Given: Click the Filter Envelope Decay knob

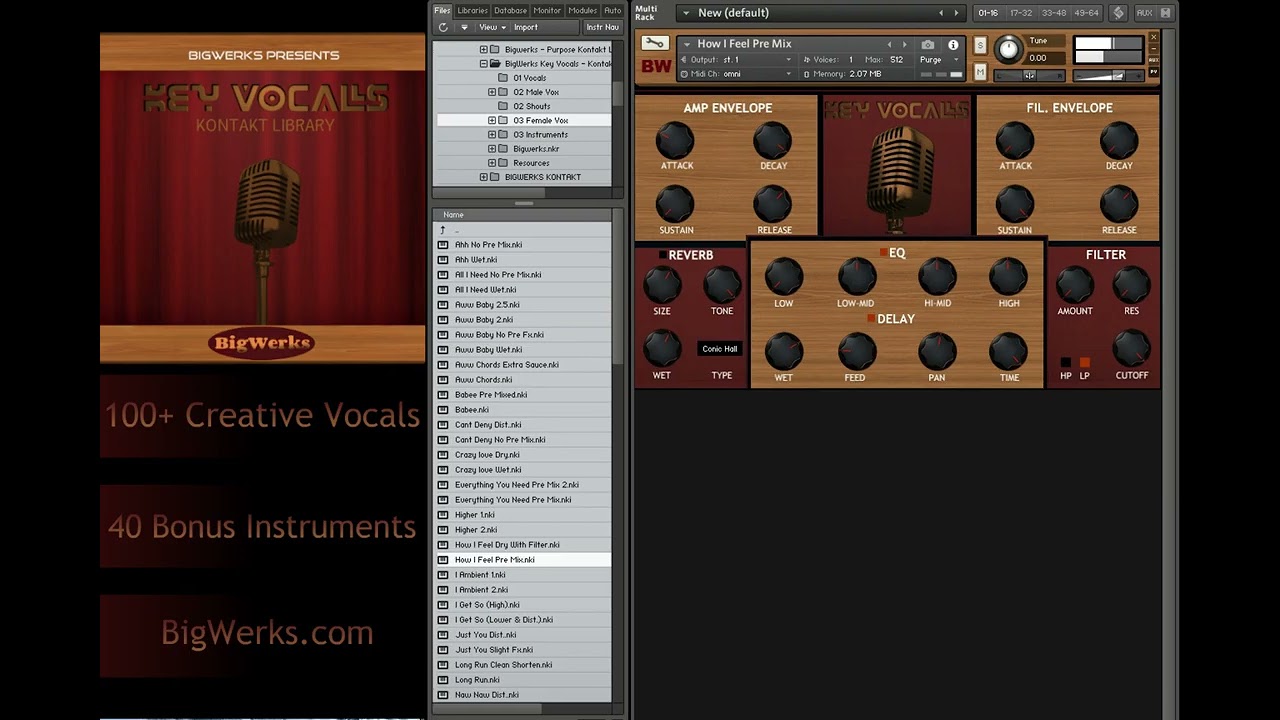Looking at the screenshot, I should 1119,141.
